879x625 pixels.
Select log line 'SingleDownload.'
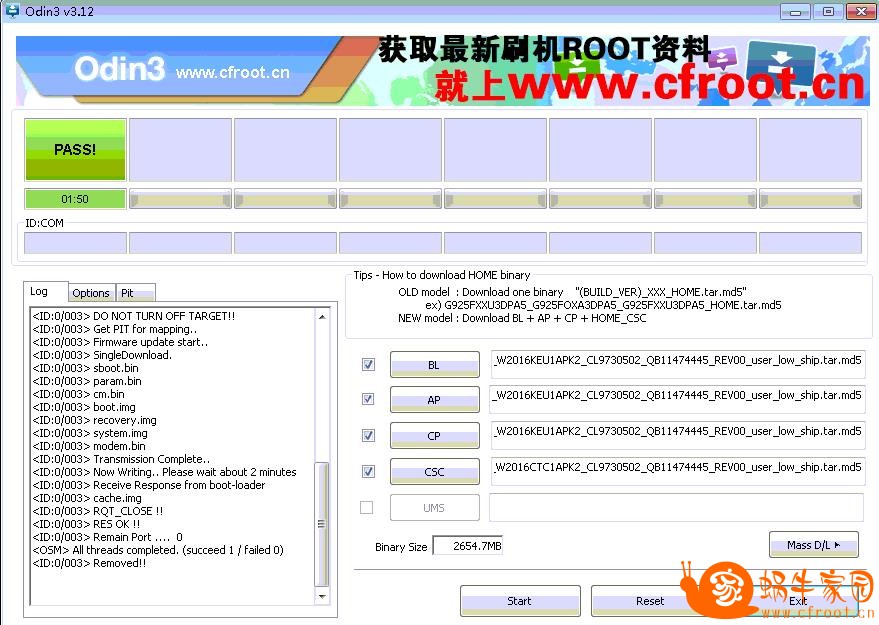coord(102,355)
